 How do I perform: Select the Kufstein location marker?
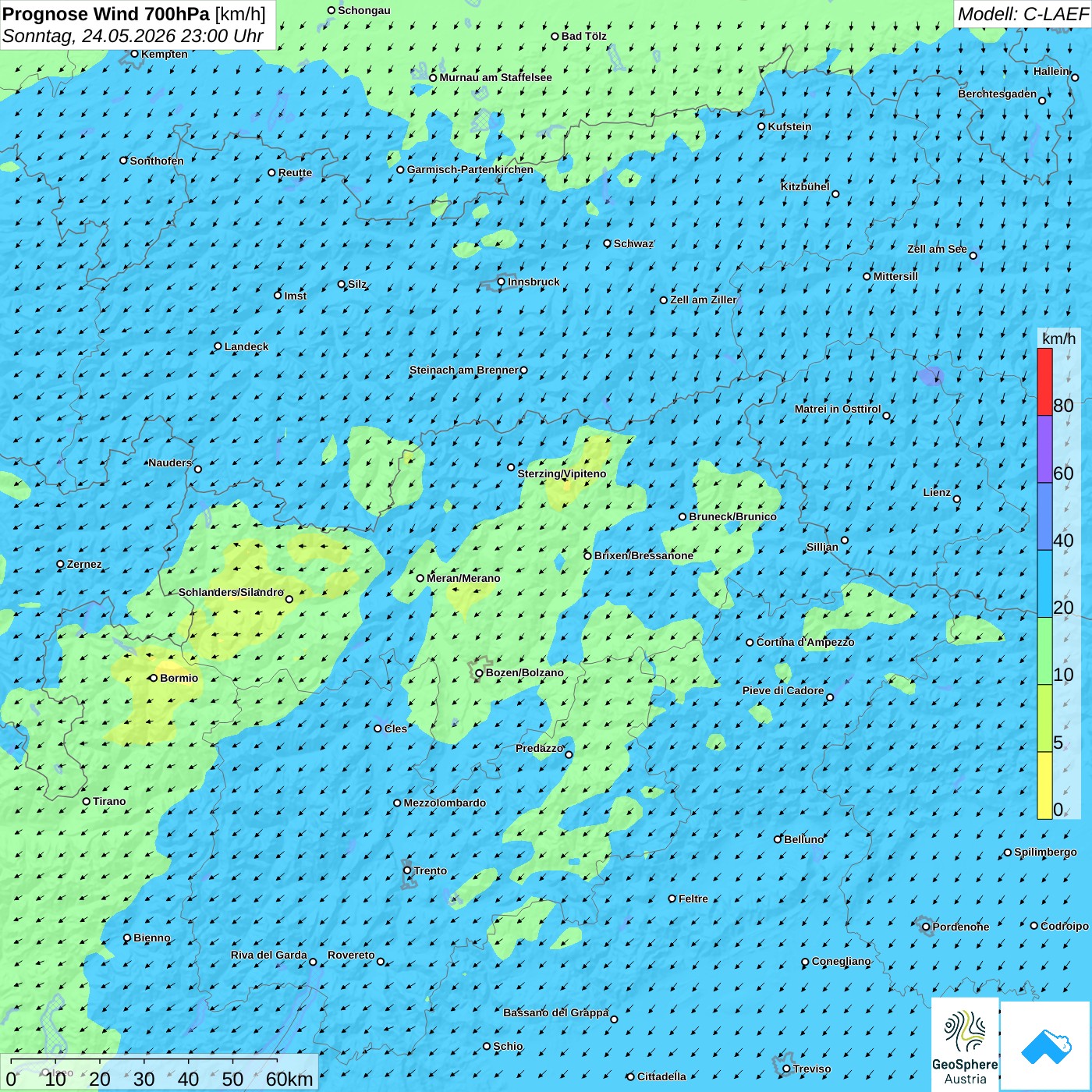(x=762, y=126)
